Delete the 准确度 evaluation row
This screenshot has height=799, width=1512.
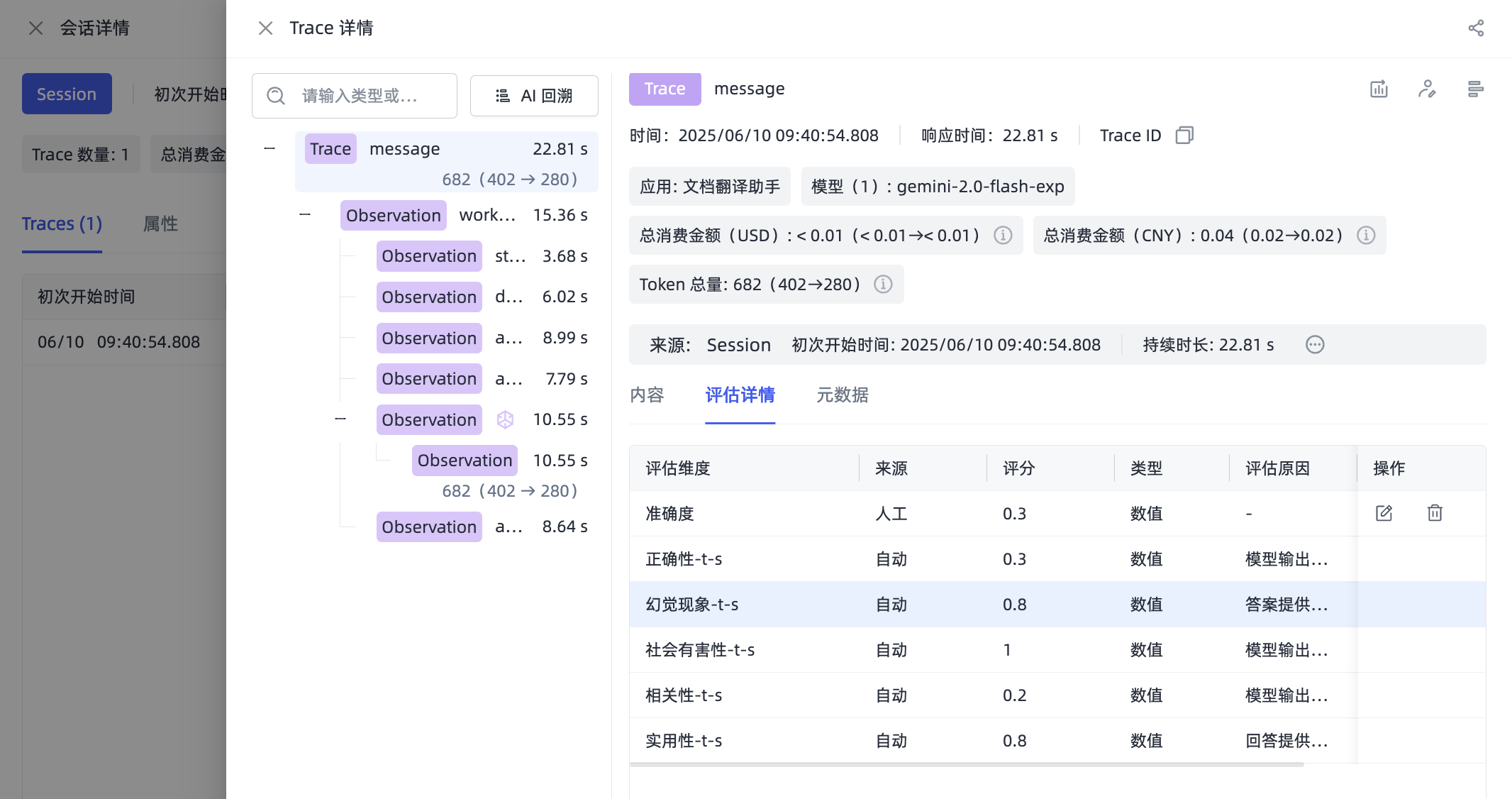point(1435,513)
